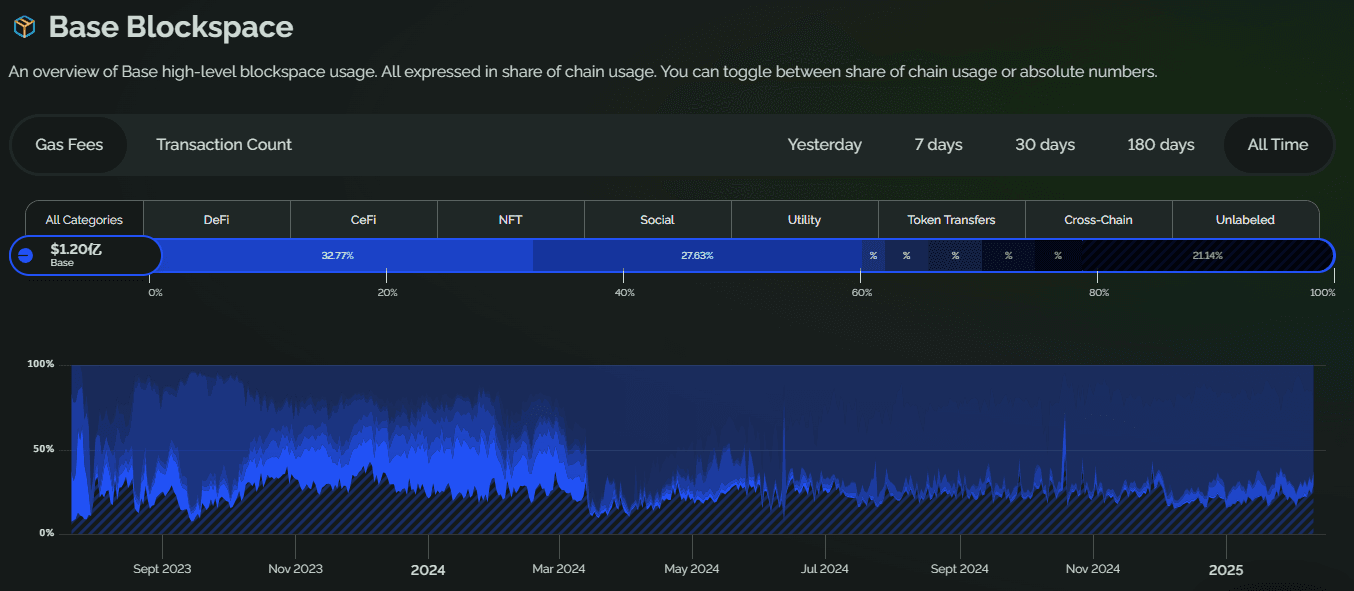Click the Base Blockspace cube icon

pyautogui.click(x=25, y=27)
